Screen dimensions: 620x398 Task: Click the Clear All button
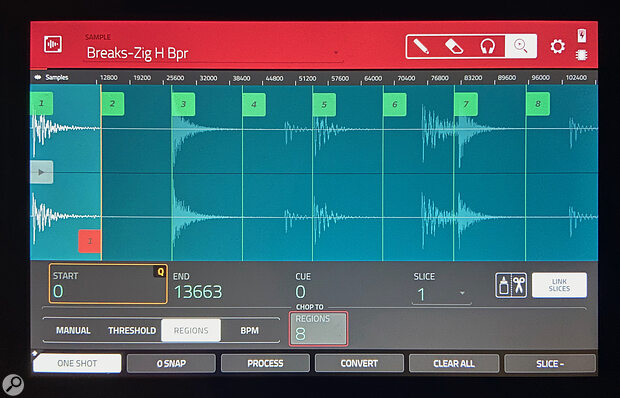pyautogui.click(x=454, y=363)
